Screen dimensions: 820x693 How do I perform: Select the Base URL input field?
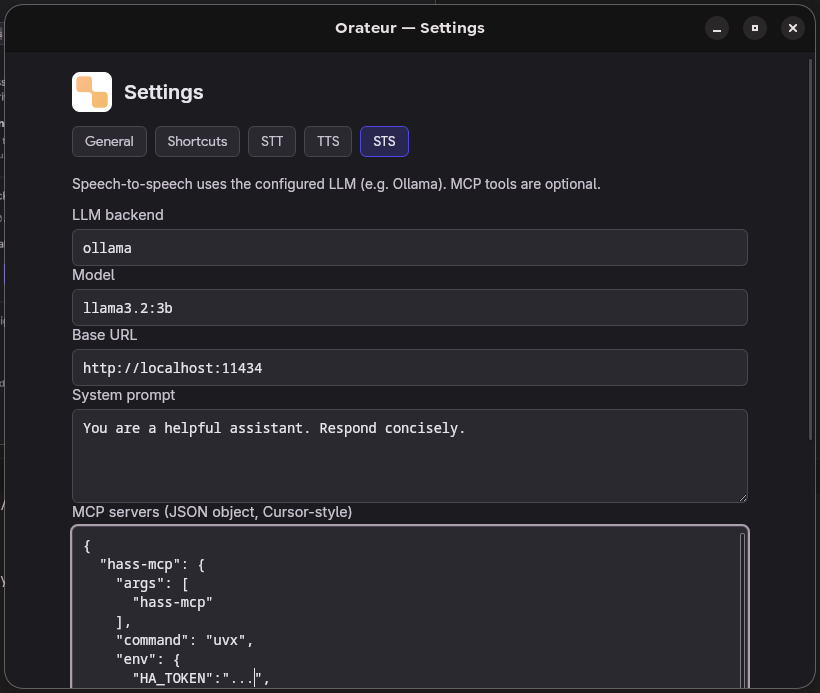click(409, 368)
